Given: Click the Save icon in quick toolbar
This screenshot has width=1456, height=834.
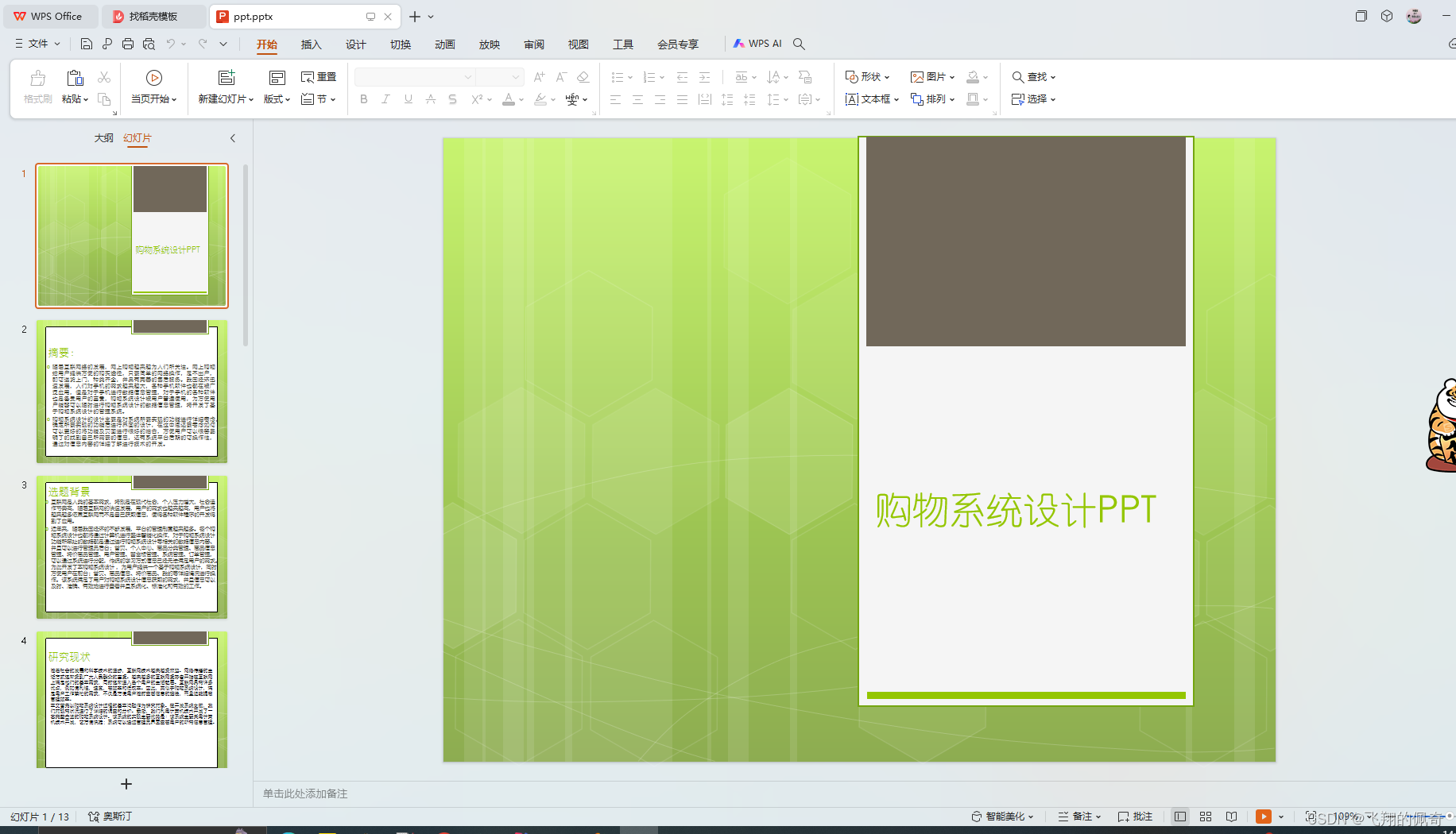Looking at the screenshot, I should [87, 44].
